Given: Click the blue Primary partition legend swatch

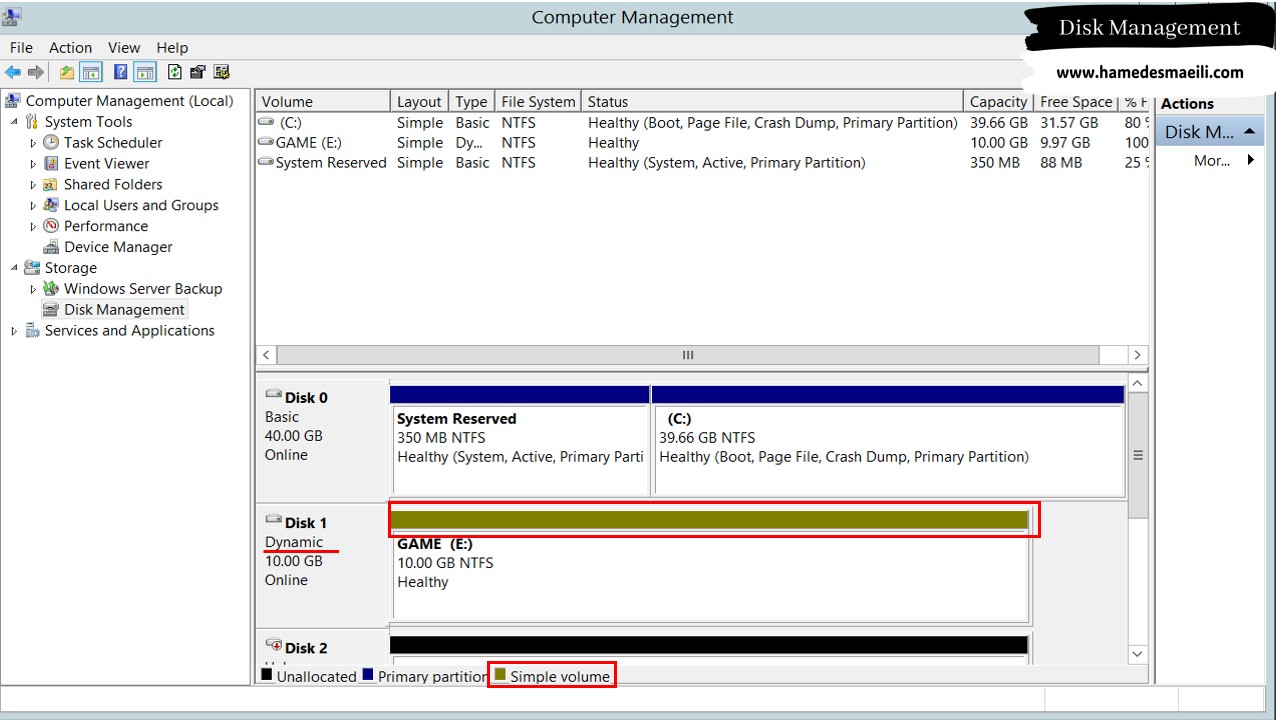Looking at the screenshot, I should (367, 675).
